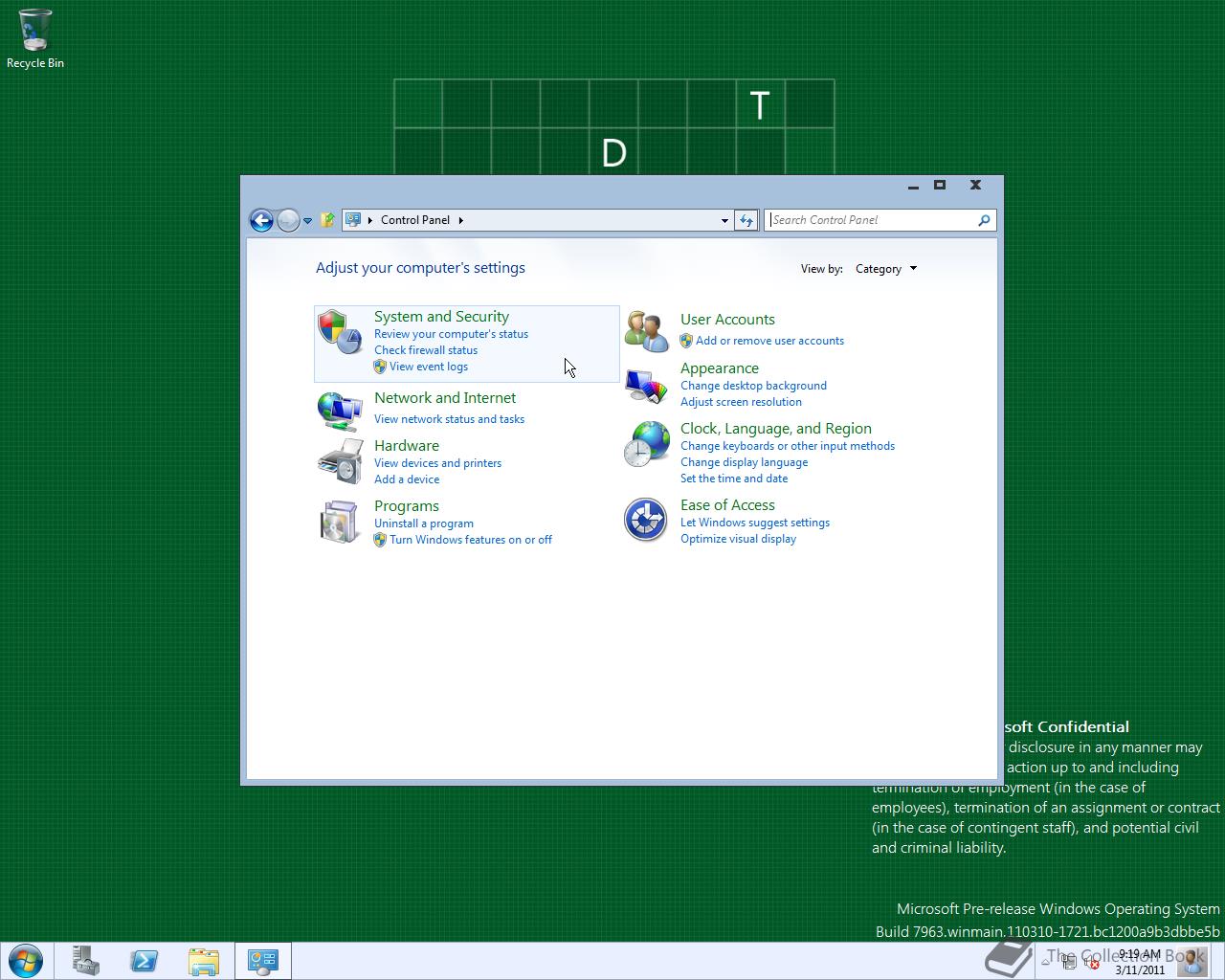Click the Control Panel icon in address bar

pos(353,219)
